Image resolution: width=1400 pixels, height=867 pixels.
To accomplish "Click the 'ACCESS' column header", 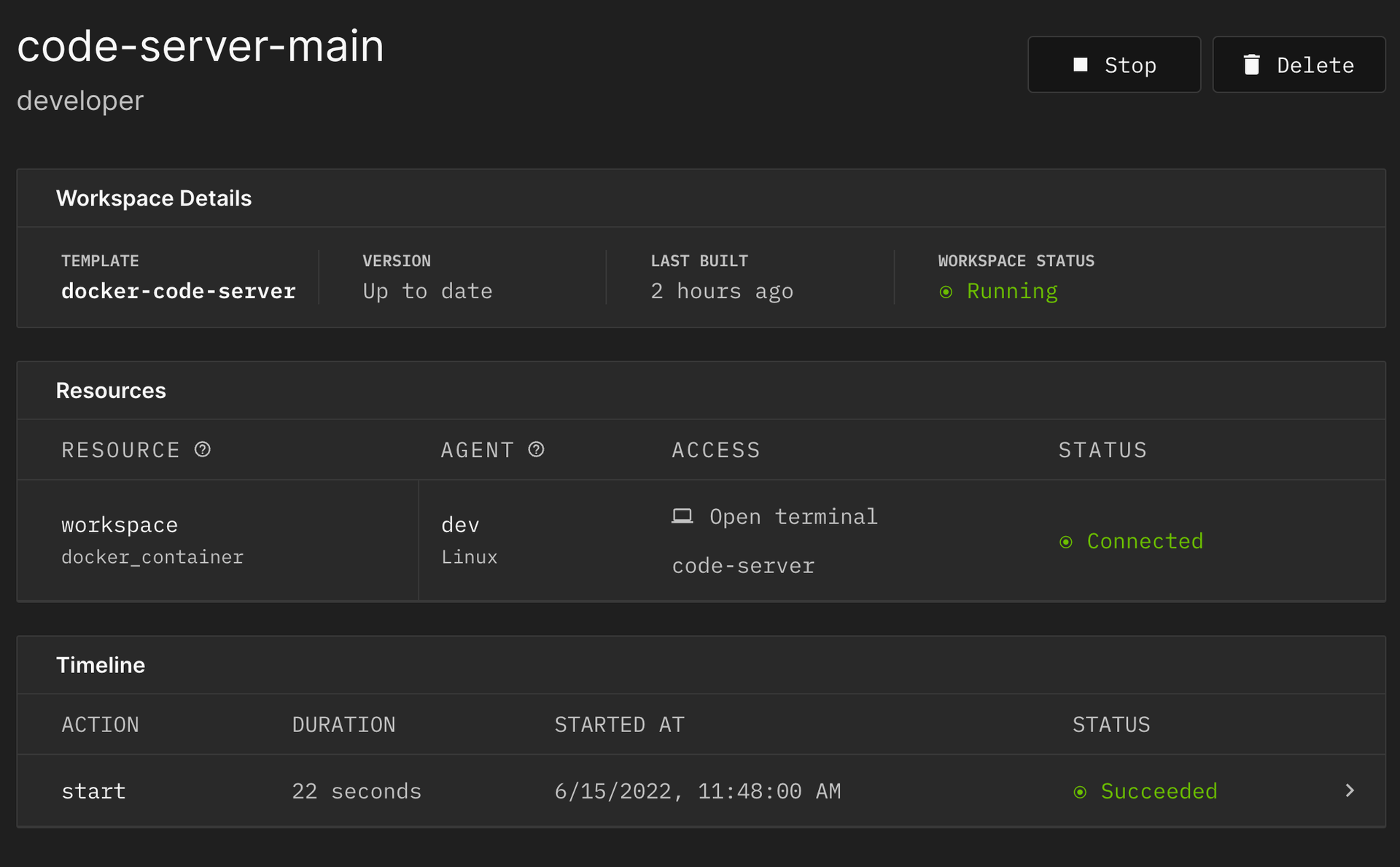I will 716,450.
